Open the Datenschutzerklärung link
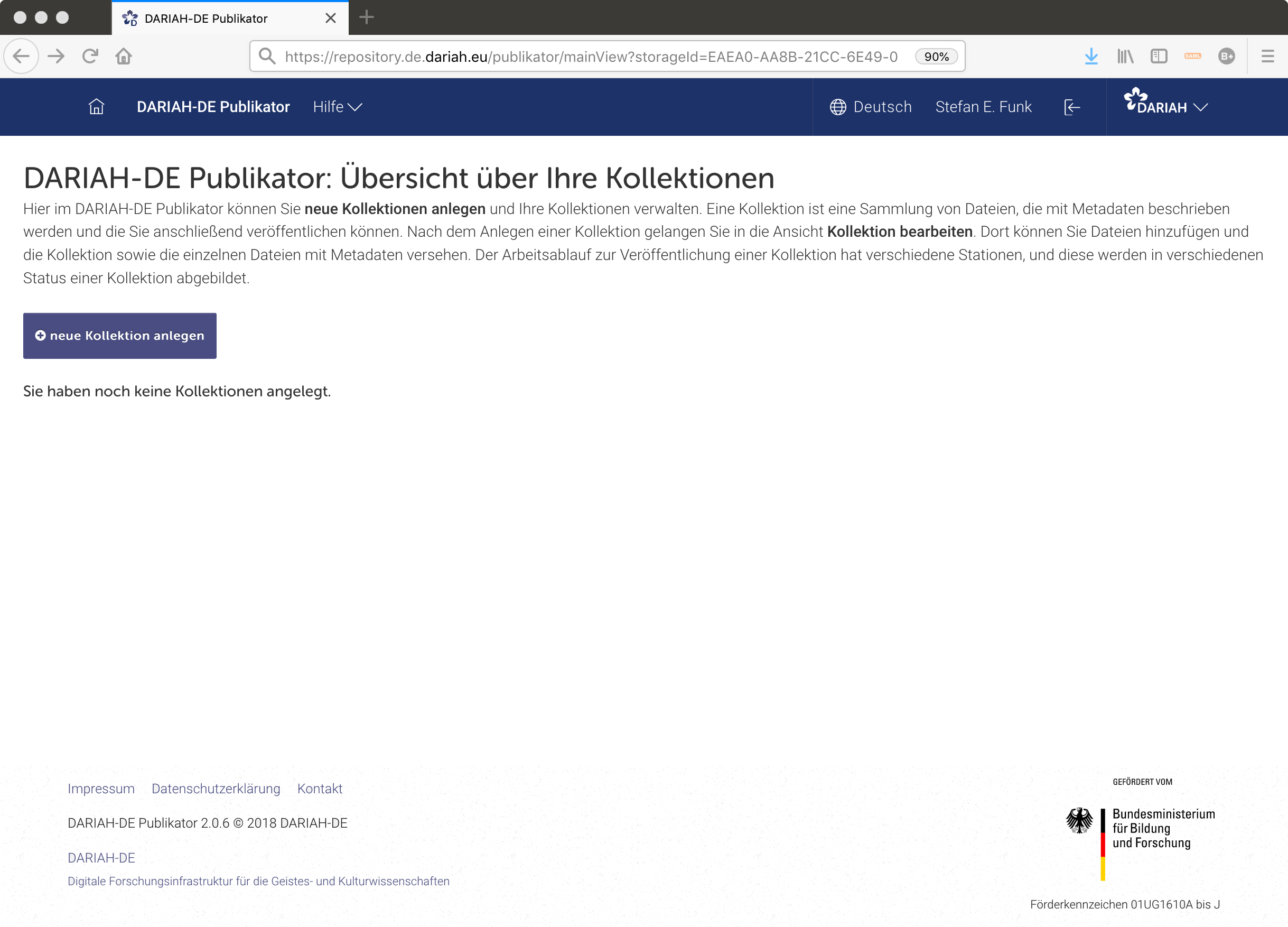This screenshot has width=1288, height=927. tap(215, 789)
